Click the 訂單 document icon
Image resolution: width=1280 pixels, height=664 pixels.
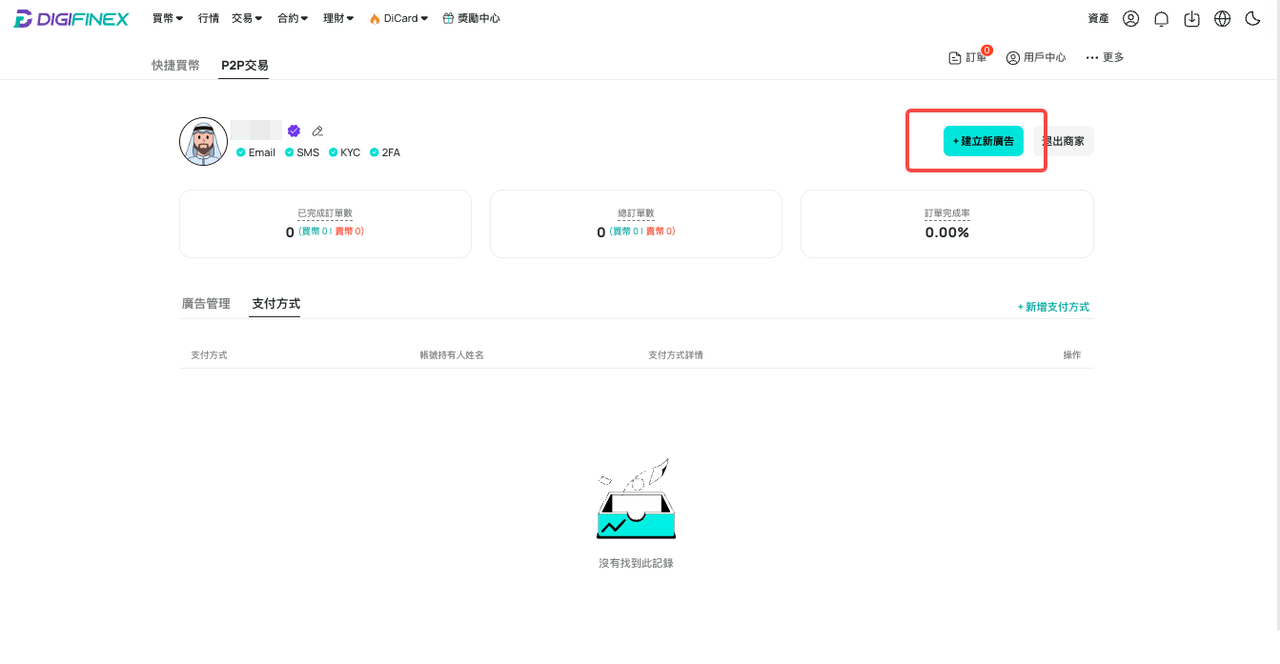tap(954, 58)
